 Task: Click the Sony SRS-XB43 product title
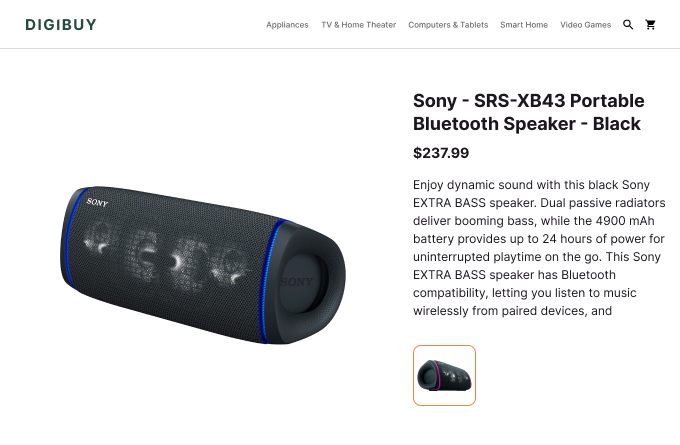(528, 112)
